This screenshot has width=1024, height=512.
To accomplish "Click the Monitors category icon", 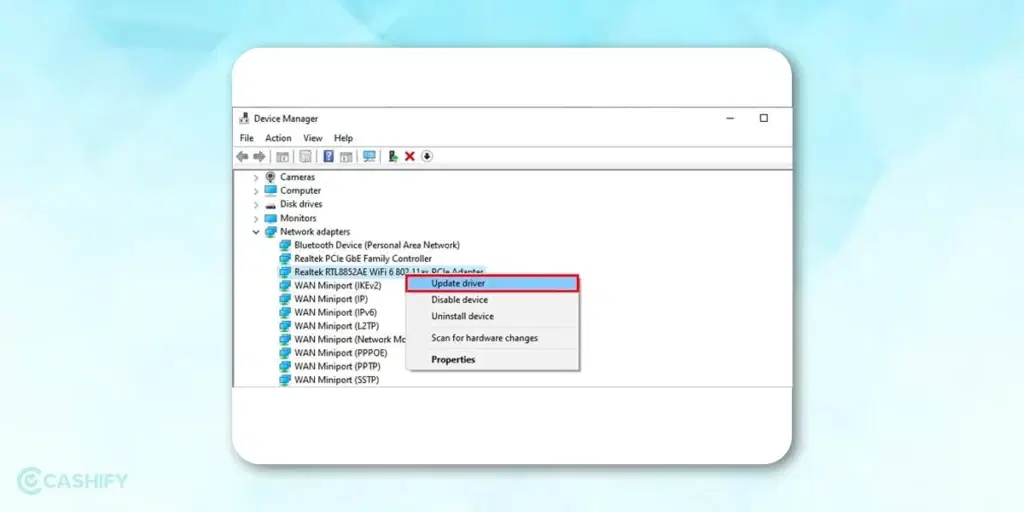I will pyautogui.click(x=271, y=218).
